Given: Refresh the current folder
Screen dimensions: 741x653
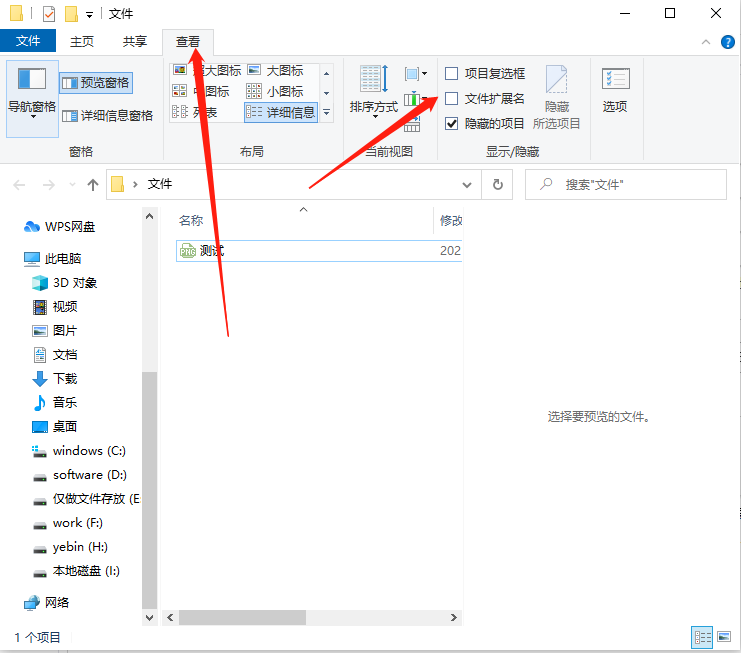Looking at the screenshot, I should coord(498,185).
